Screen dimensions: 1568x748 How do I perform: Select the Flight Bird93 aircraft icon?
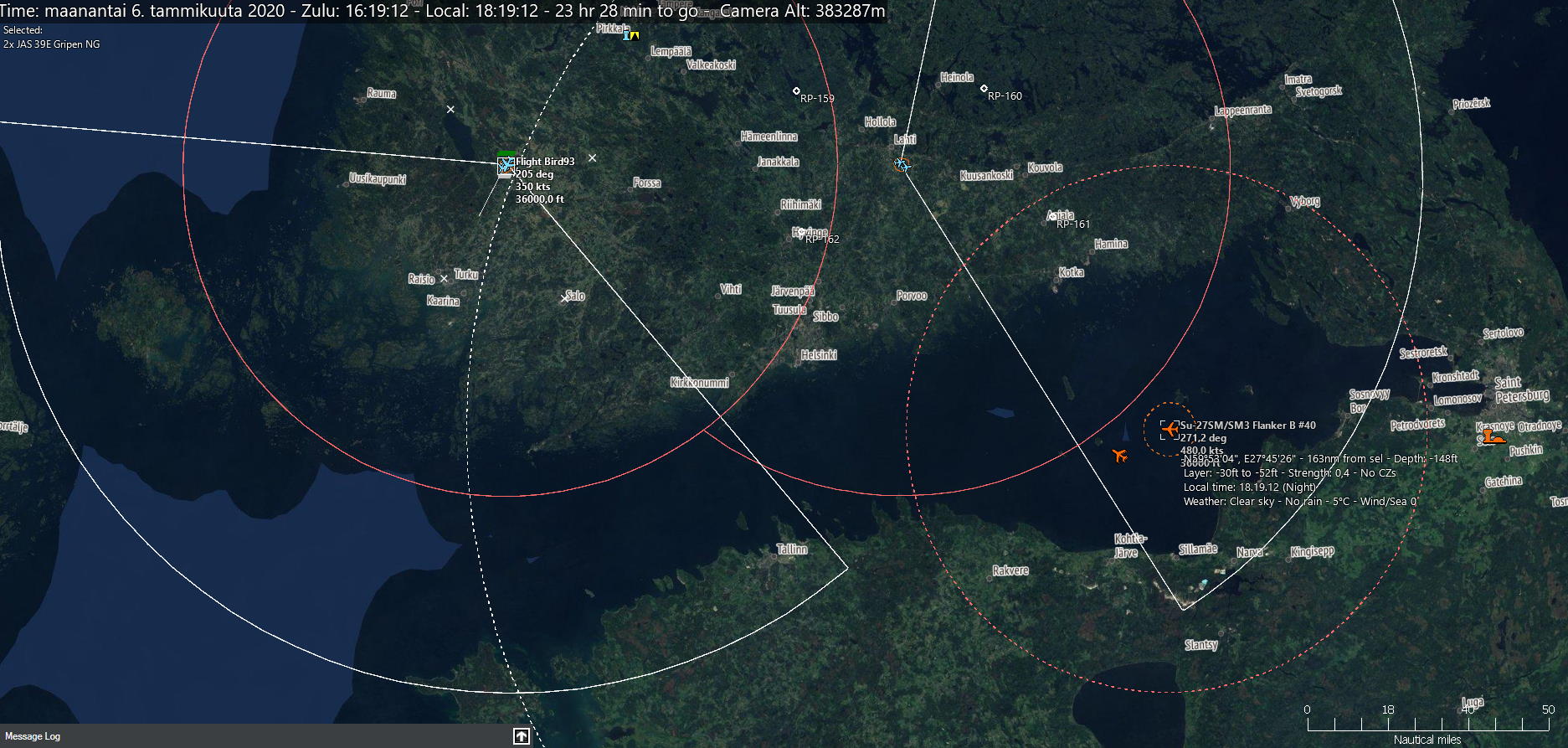[x=506, y=167]
